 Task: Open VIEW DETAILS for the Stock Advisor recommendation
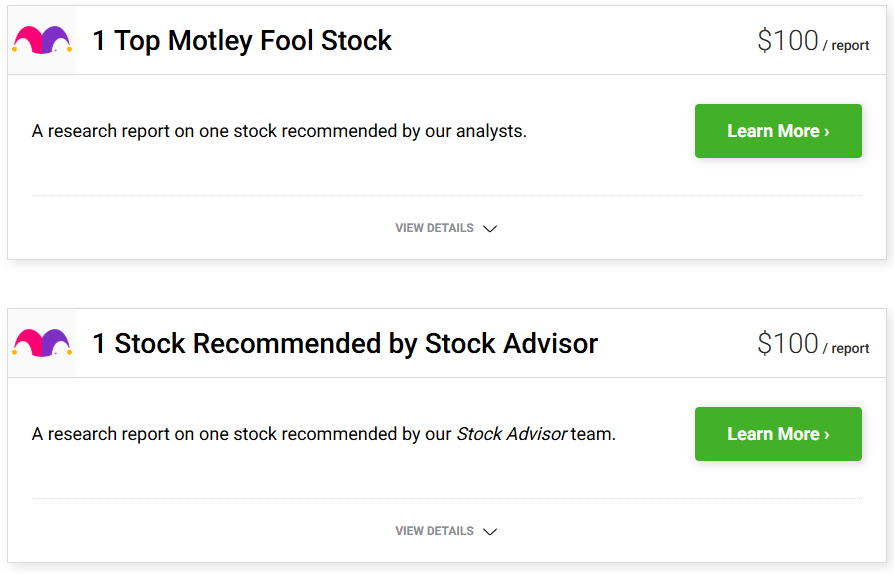coord(434,531)
